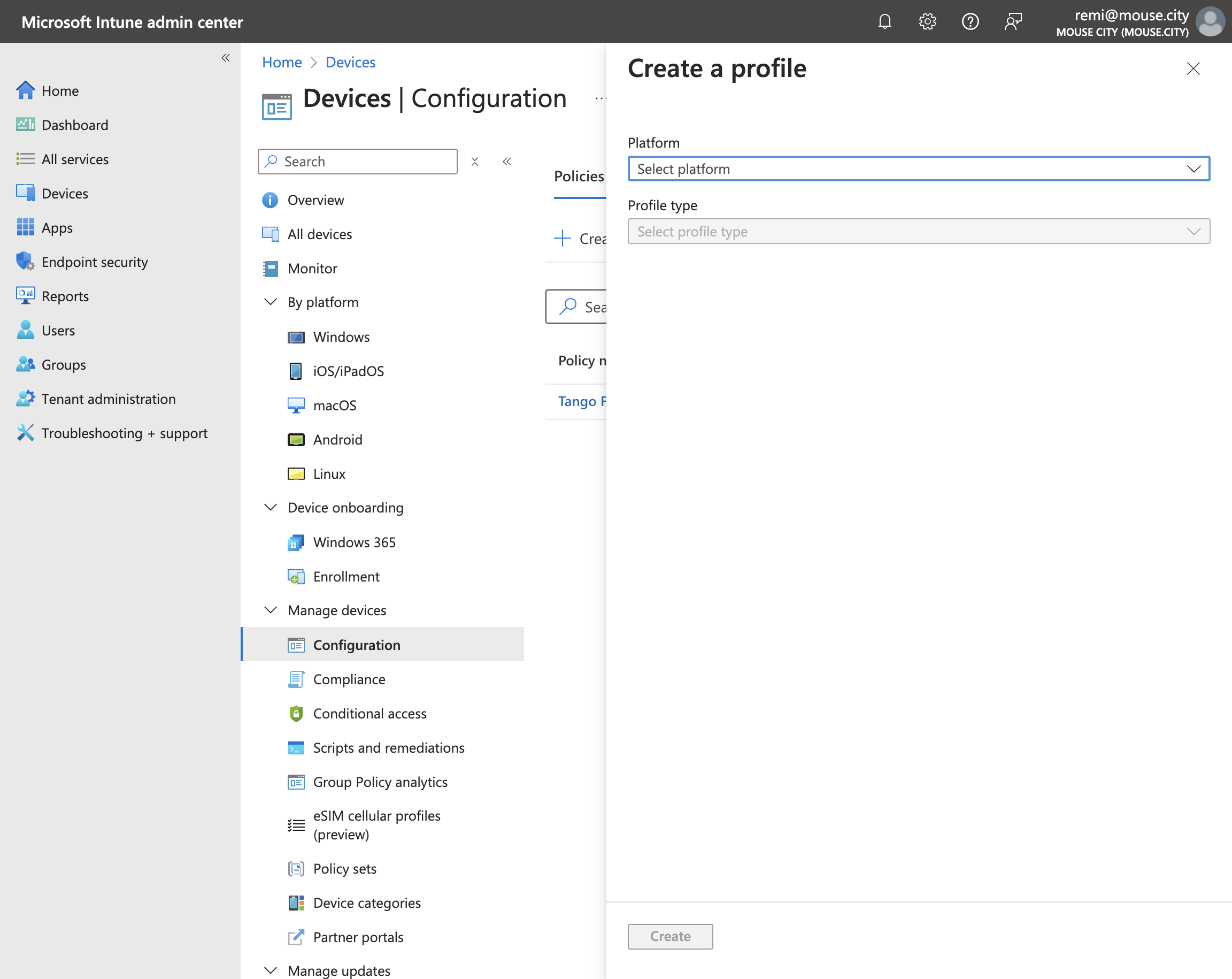This screenshot has width=1232, height=979.
Task: Clear the devices menu search
Action: [475, 162]
